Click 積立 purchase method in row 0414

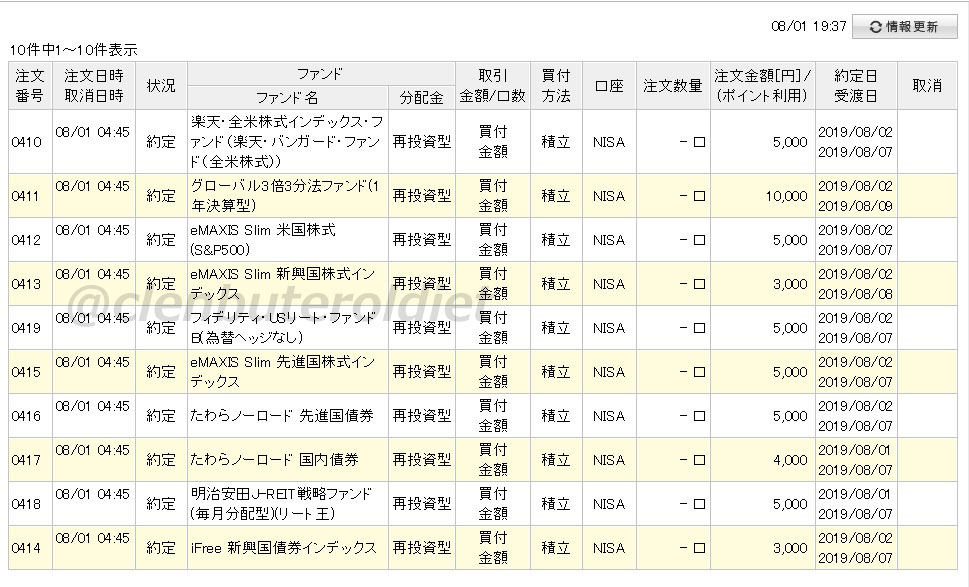coord(556,547)
